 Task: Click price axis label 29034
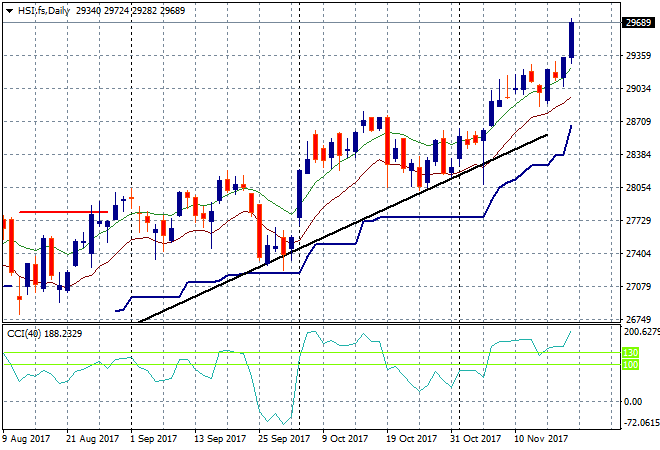click(x=638, y=88)
